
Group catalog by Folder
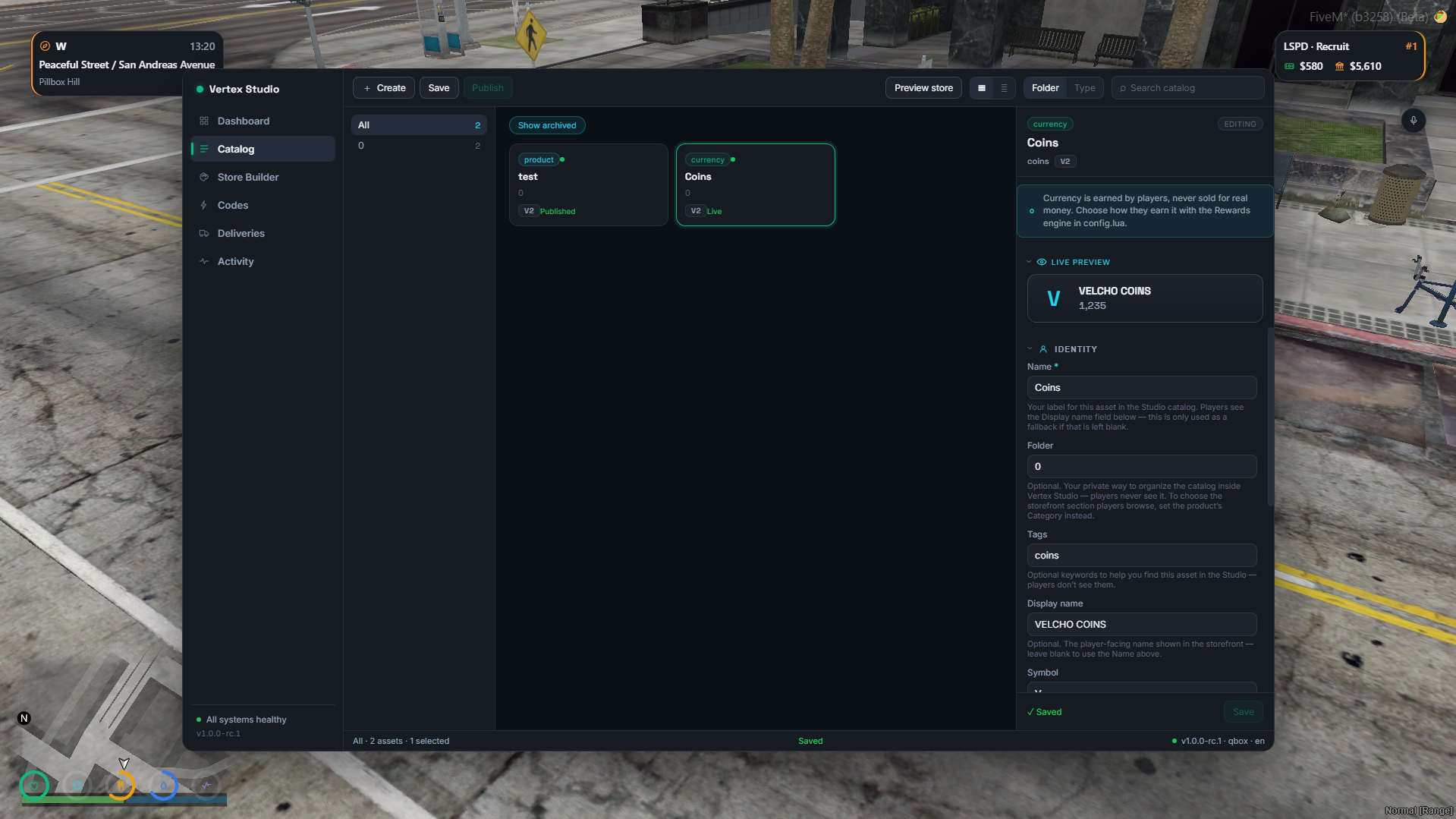coord(1045,88)
